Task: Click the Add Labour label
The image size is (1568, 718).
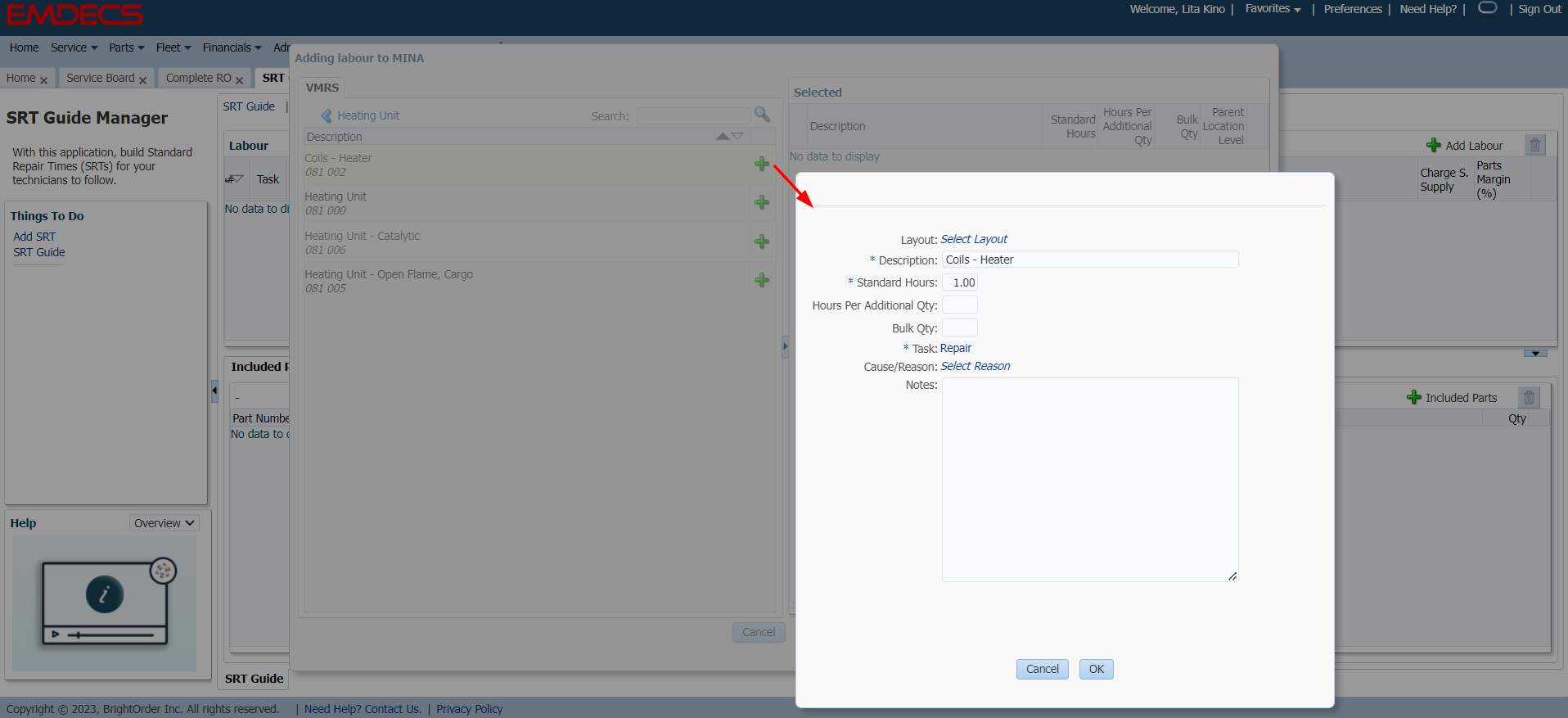Action: tap(1474, 146)
